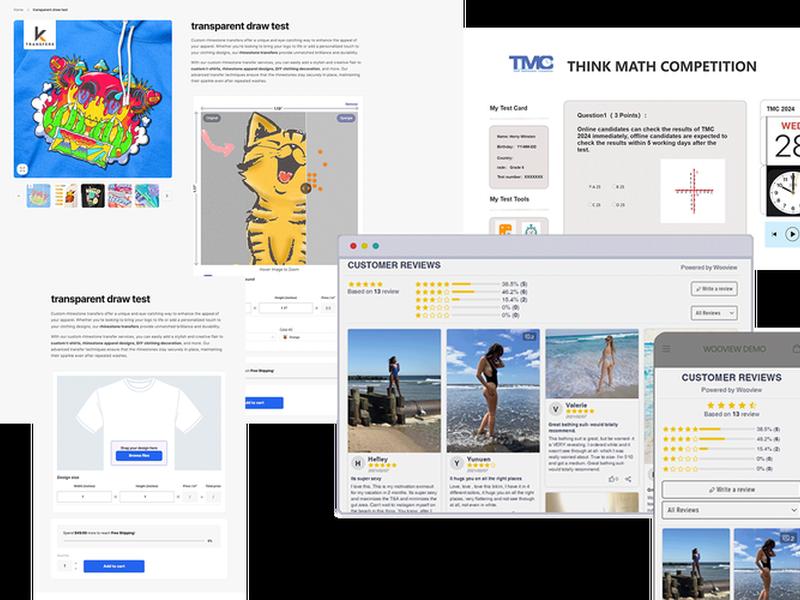Screen dimensions: 800x600
Task: Expand the All Reviews dropdown in the mobile view
Action: point(731,510)
